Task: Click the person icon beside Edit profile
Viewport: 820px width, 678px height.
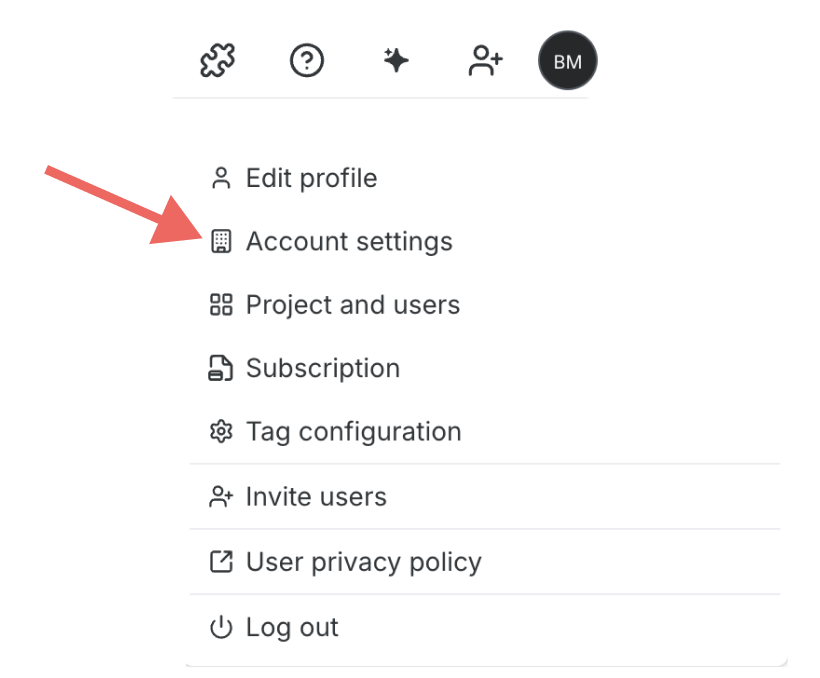Action: 221,178
